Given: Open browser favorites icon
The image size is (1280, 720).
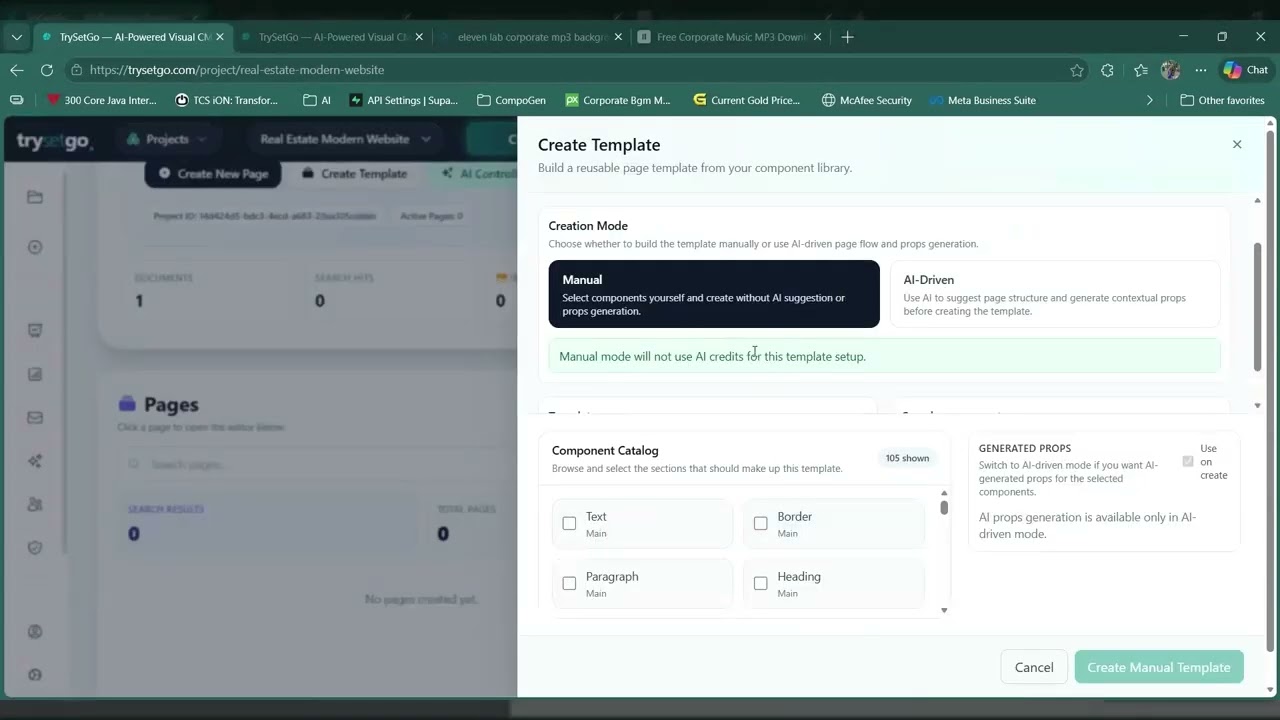Looking at the screenshot, I should click(x=1141, y=70).
